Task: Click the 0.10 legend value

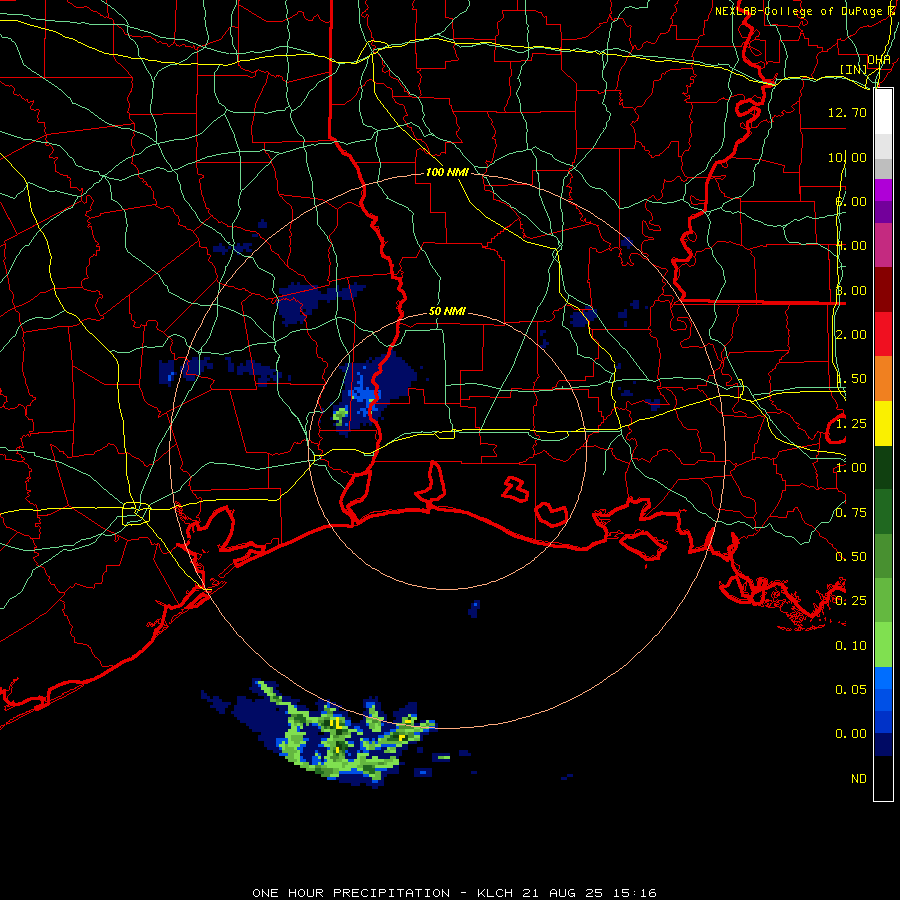Action: [x=851, y=646]
